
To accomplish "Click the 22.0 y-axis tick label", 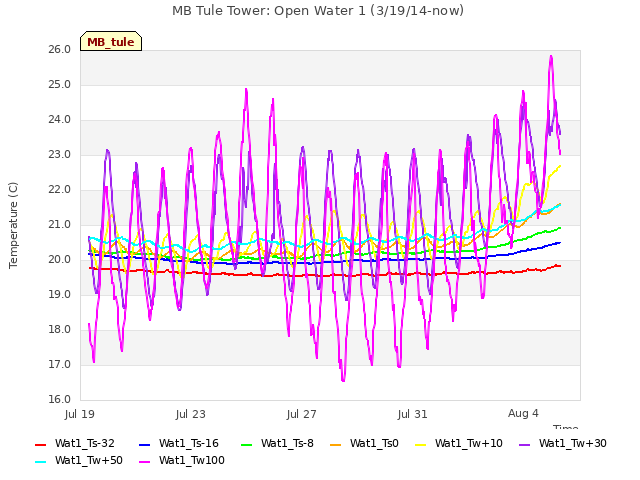I will click(60, 190).
